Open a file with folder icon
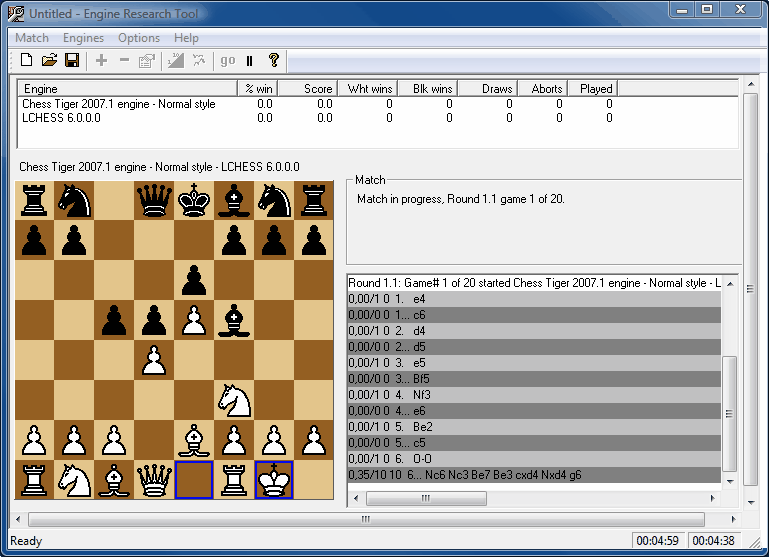Screen dimensions: 769x557 49,60
